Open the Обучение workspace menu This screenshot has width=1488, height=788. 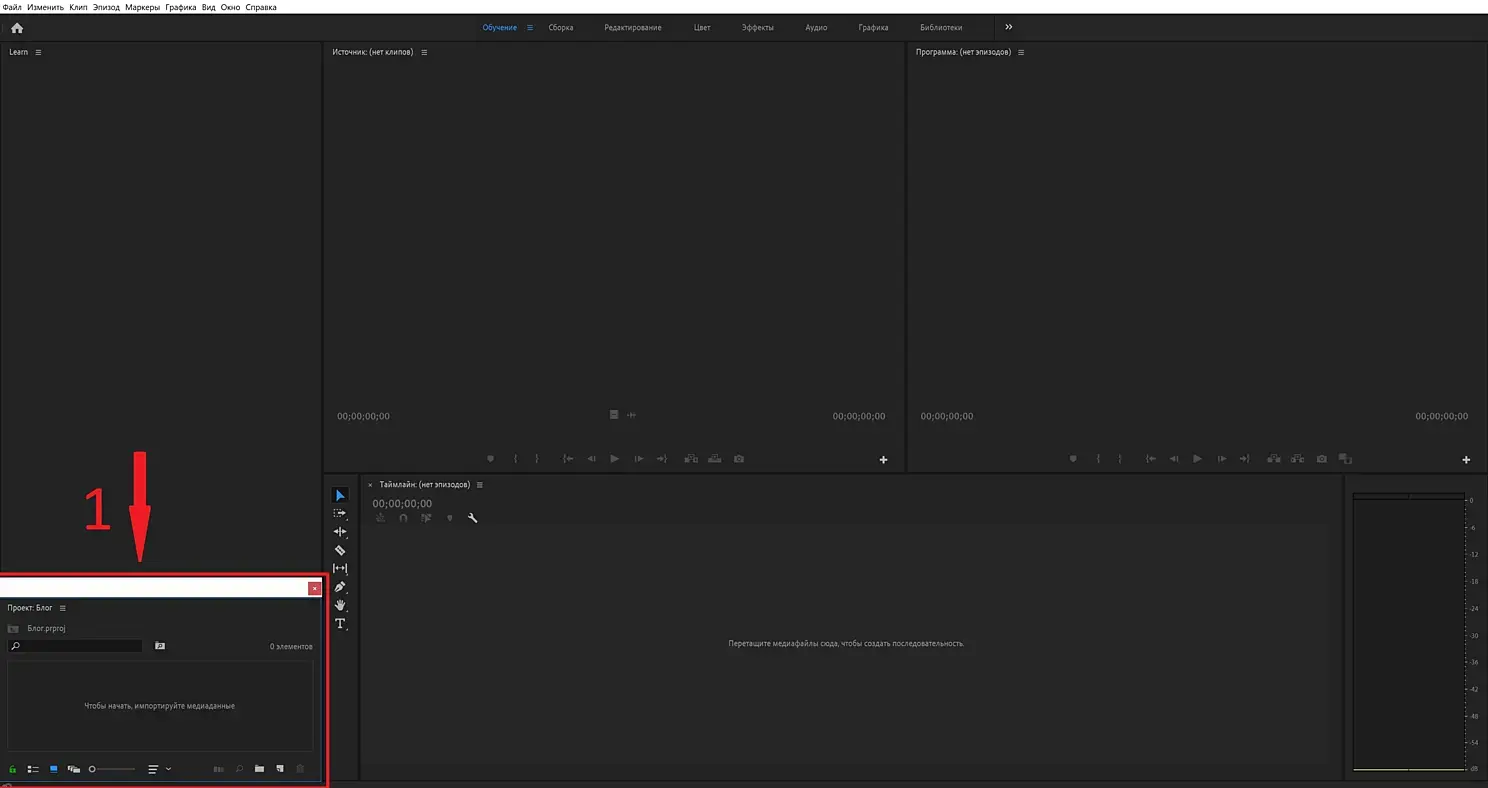click(x=530, y=28)
